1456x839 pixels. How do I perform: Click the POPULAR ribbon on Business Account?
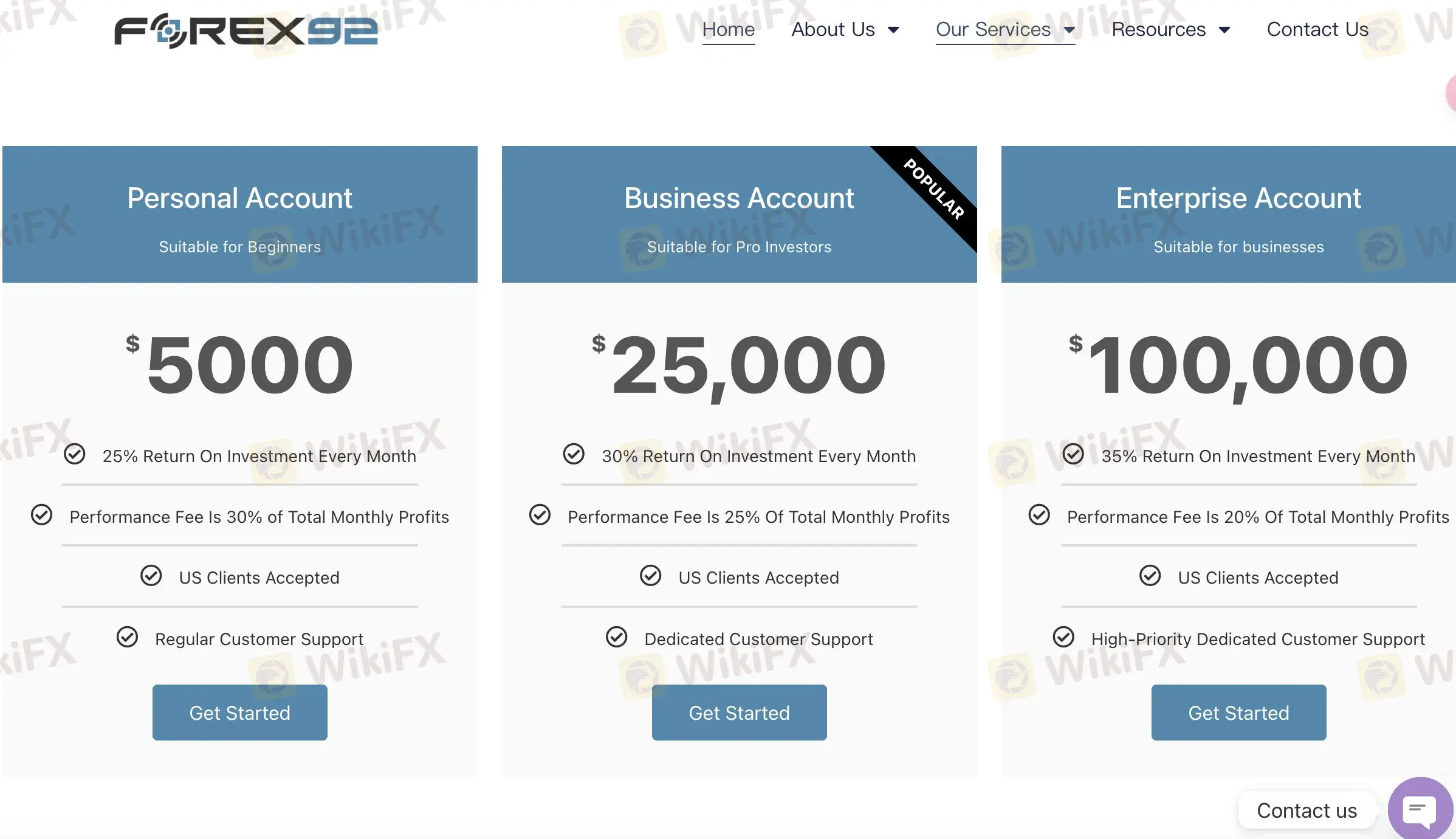933,189
